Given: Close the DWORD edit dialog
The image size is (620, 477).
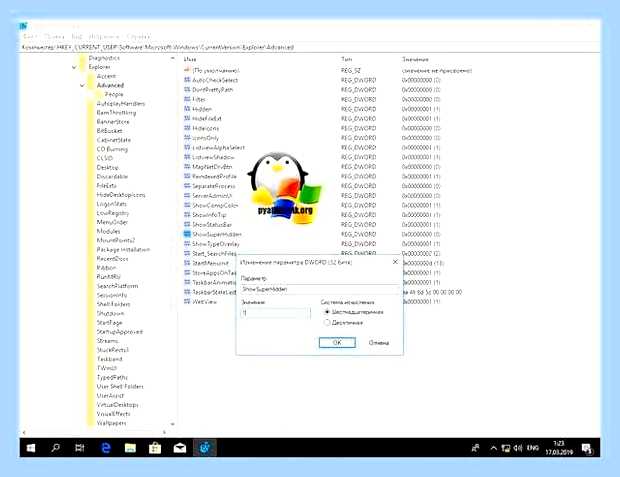Looking at the screenshot, I should [395, 262].
